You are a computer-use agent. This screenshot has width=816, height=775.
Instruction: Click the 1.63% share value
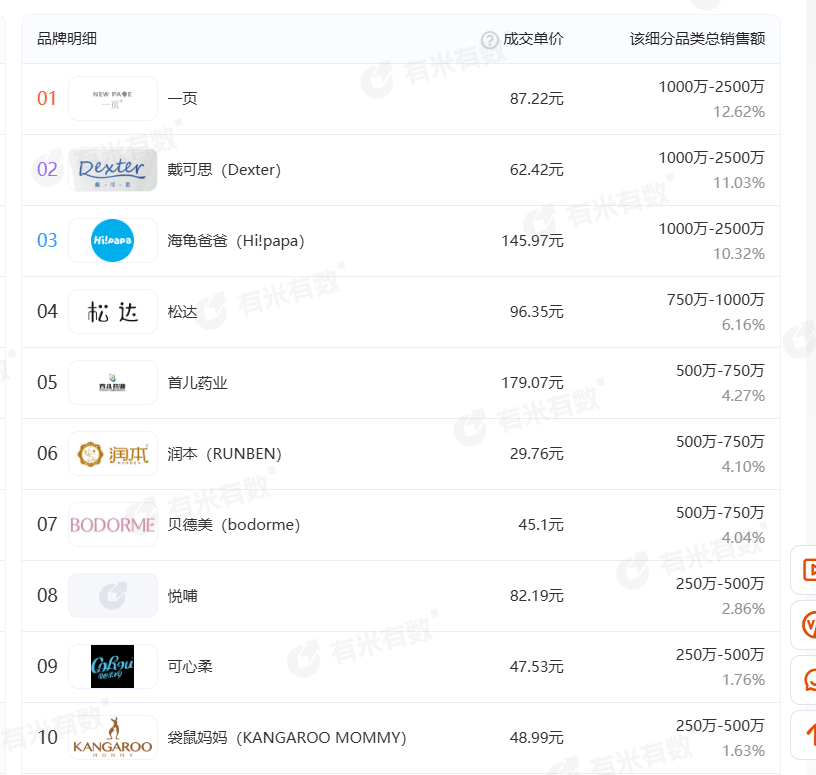coord(743,751)
